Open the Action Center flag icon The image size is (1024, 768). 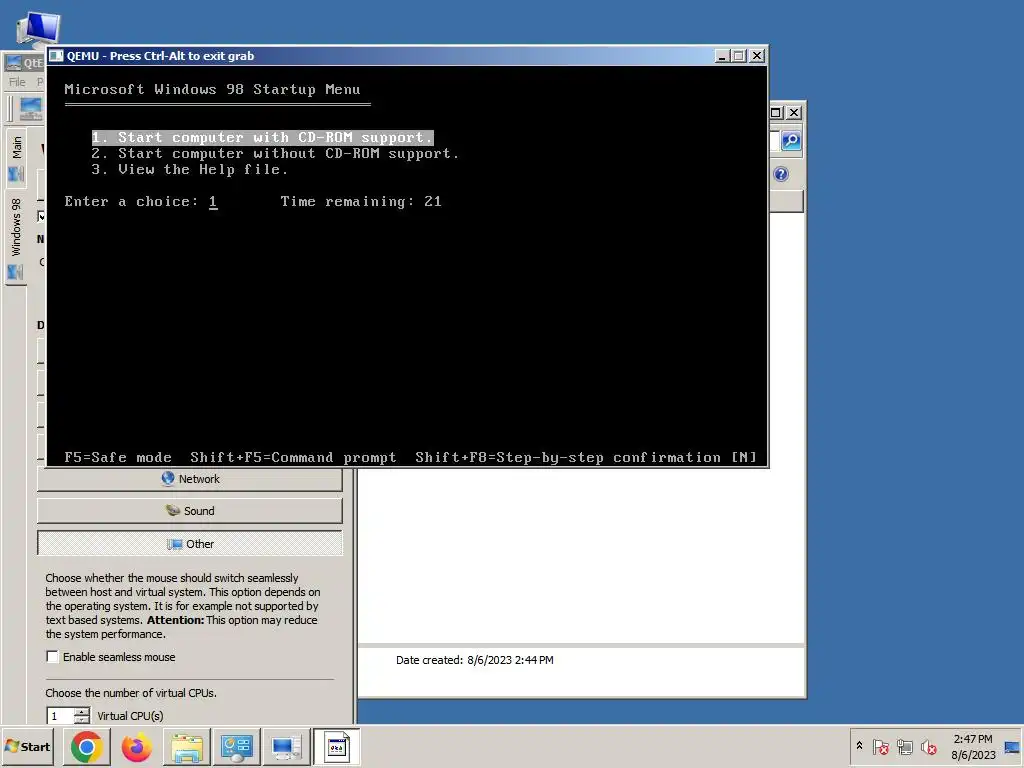[x=880, y=746]
